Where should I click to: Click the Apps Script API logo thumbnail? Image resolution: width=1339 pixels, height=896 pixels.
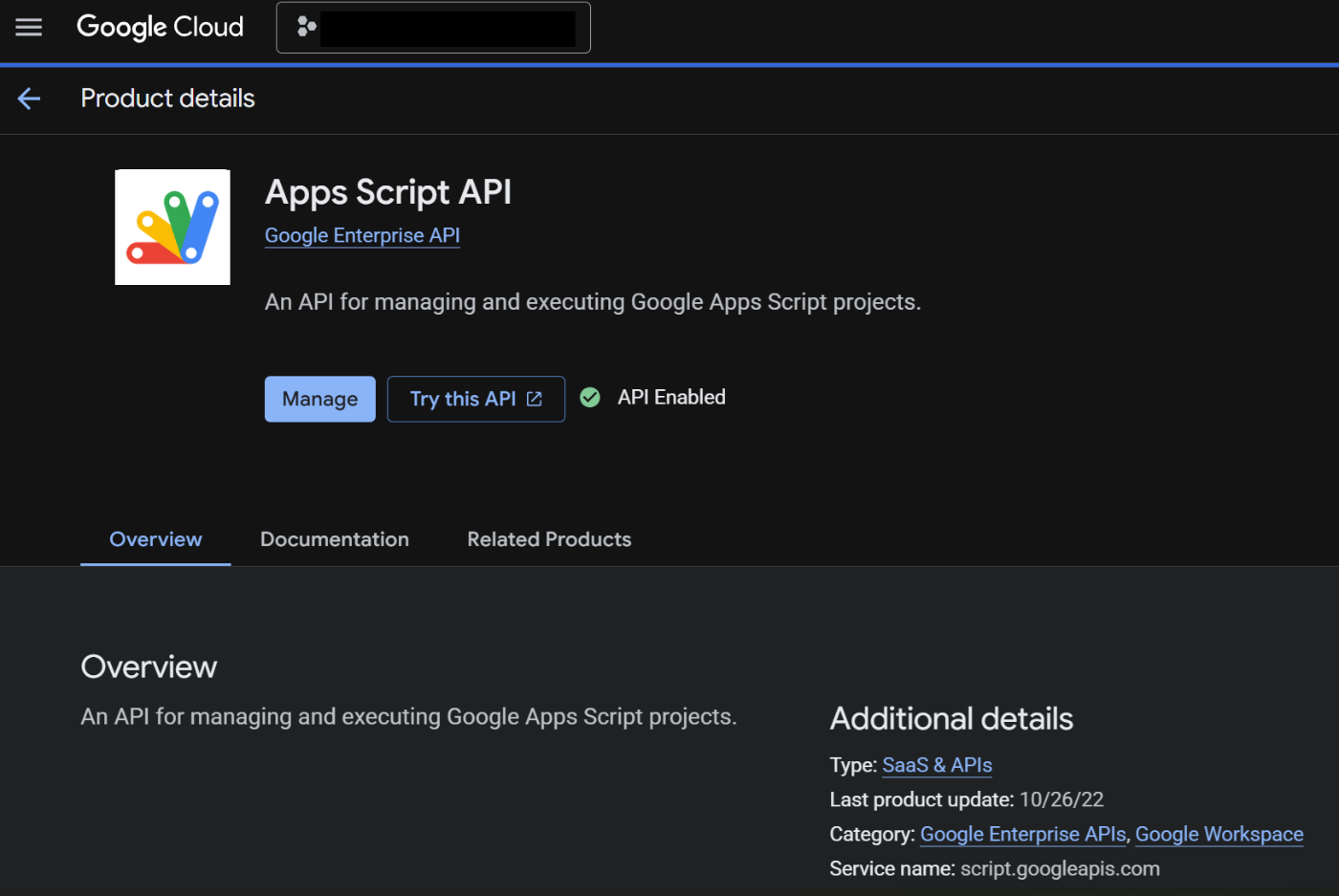tap(172, 227)
